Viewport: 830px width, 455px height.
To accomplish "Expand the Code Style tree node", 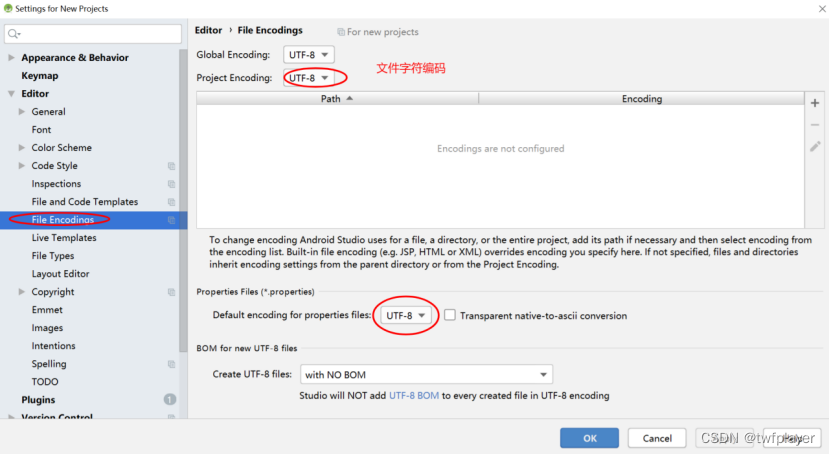I will click(22, 166).
